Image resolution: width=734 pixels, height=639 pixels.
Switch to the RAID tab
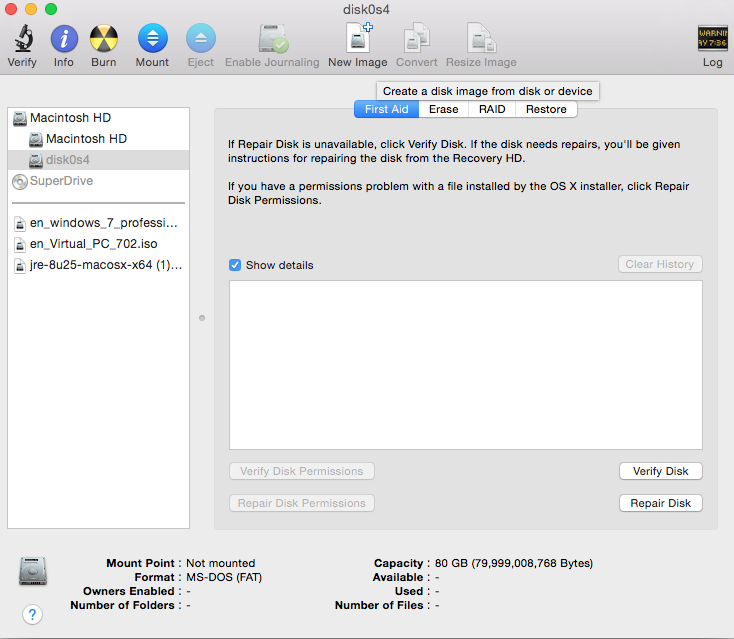click(492, 109)
